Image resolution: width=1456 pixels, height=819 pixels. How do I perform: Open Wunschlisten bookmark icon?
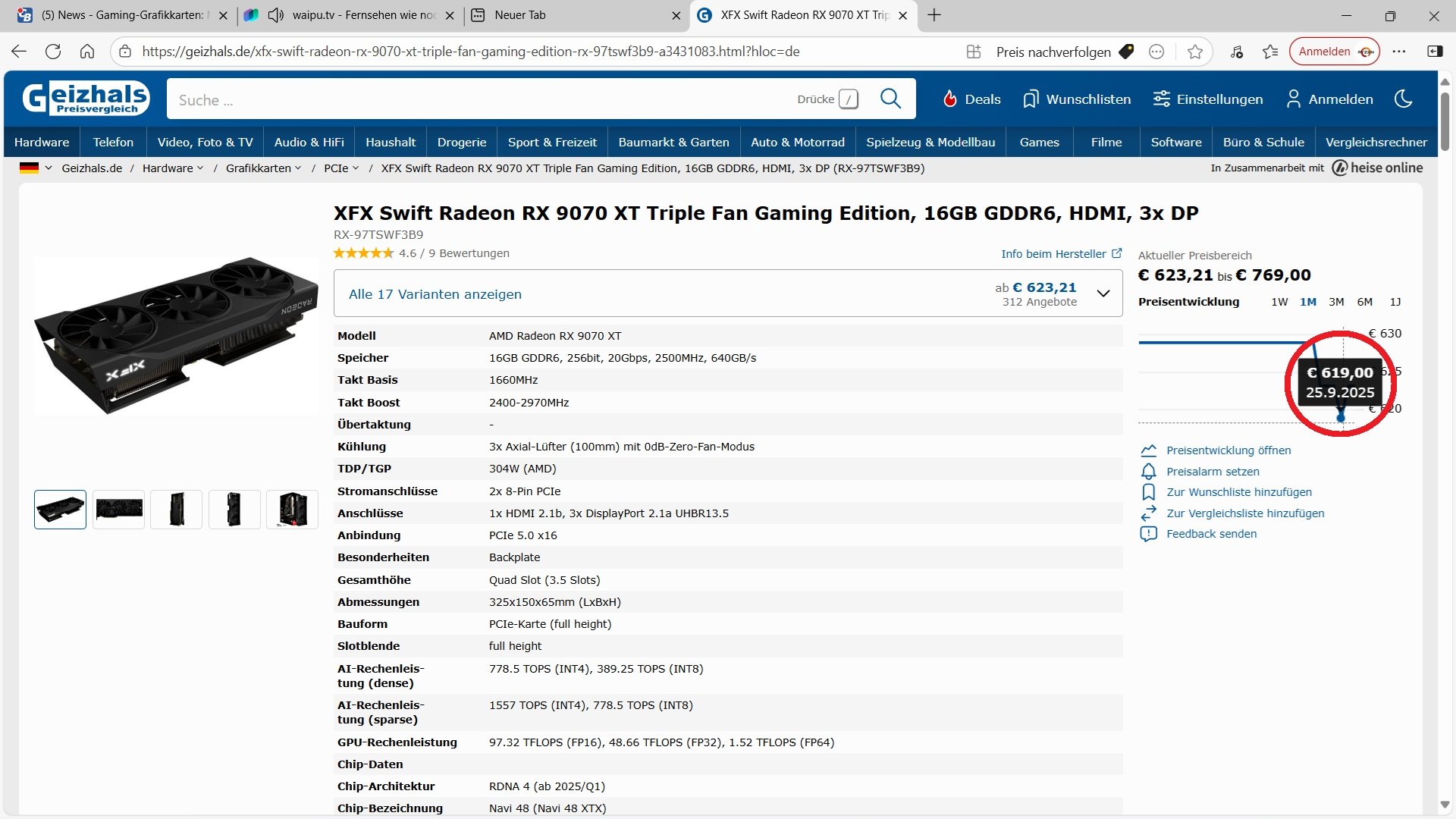(x=1030, y=99)
